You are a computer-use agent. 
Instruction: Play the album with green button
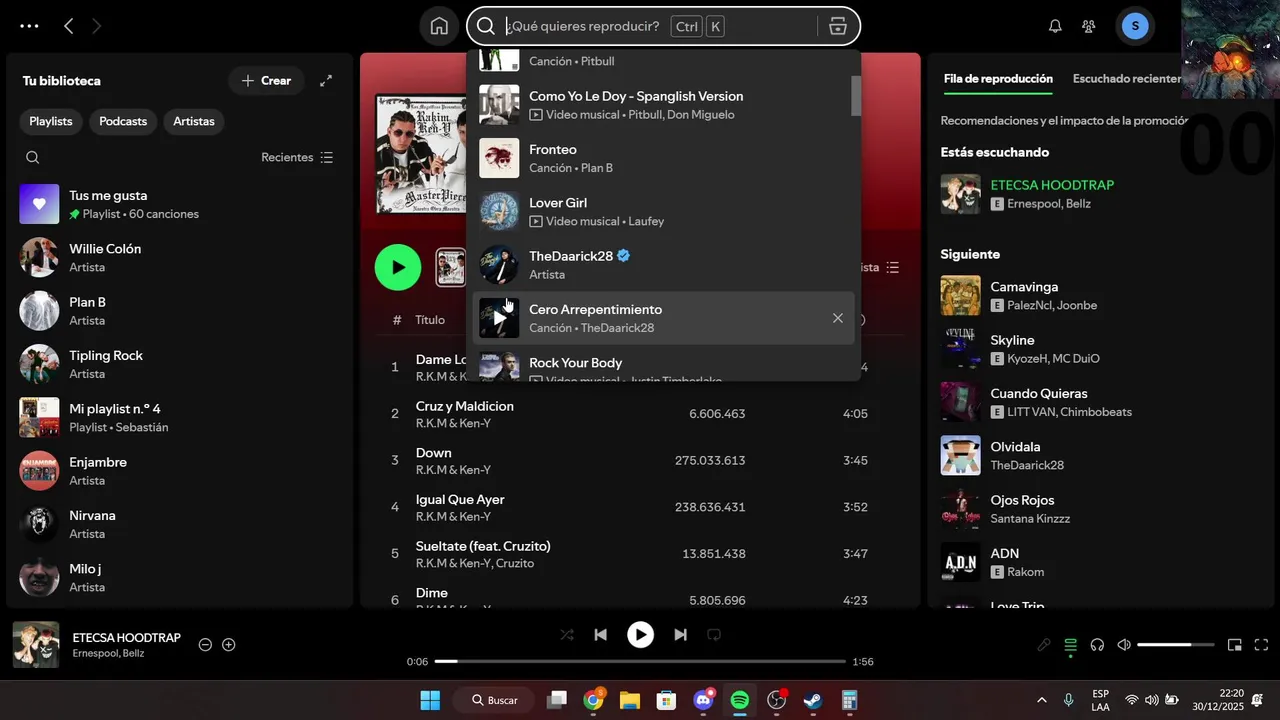tap(398, 267)
